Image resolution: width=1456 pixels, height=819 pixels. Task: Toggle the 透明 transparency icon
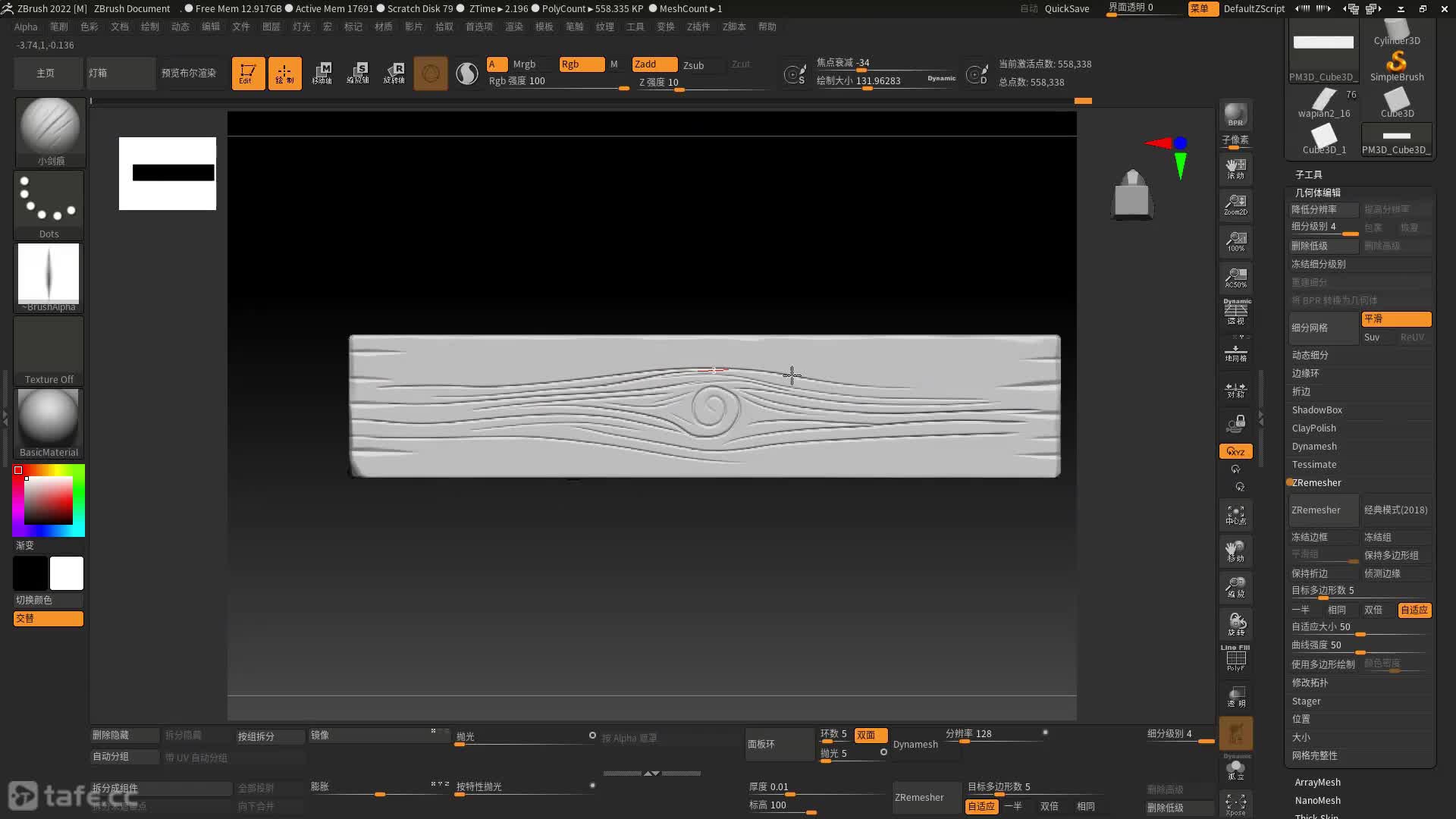click(x=1235, y=696)
